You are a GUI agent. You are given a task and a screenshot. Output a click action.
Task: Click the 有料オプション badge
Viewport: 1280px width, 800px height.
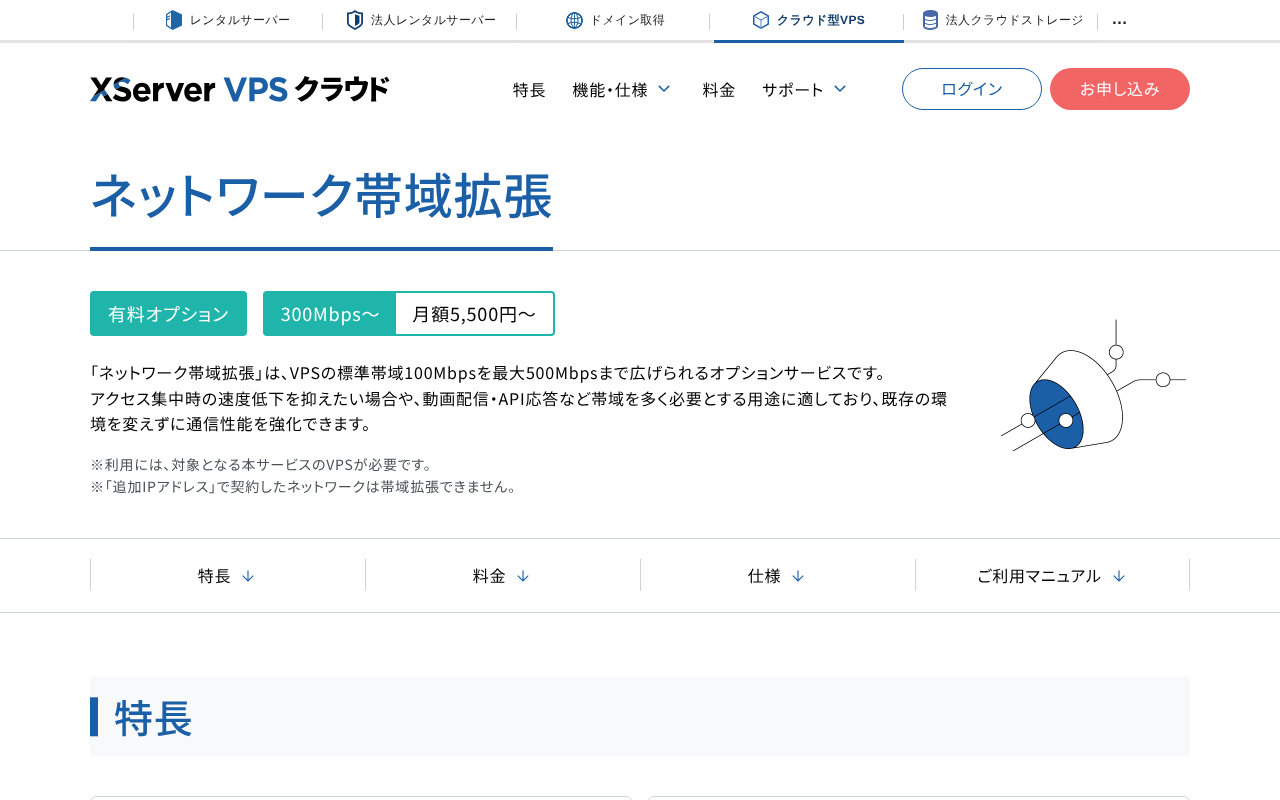pyautogui.click(x=168, y=314)
